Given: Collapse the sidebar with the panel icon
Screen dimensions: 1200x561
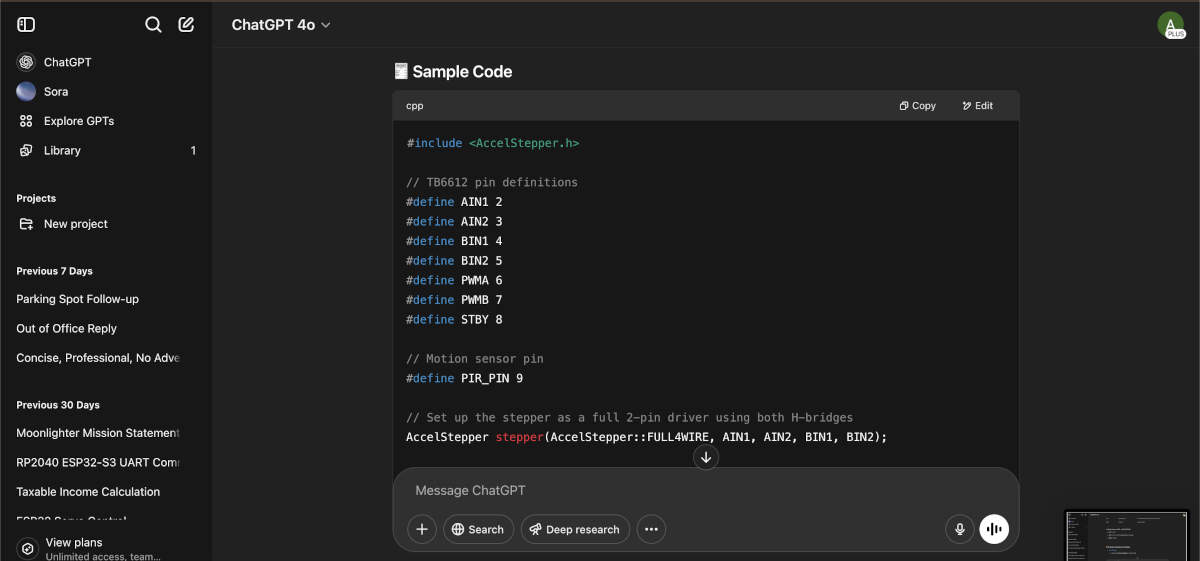Looking at the screenshot, I should [26, 24].
